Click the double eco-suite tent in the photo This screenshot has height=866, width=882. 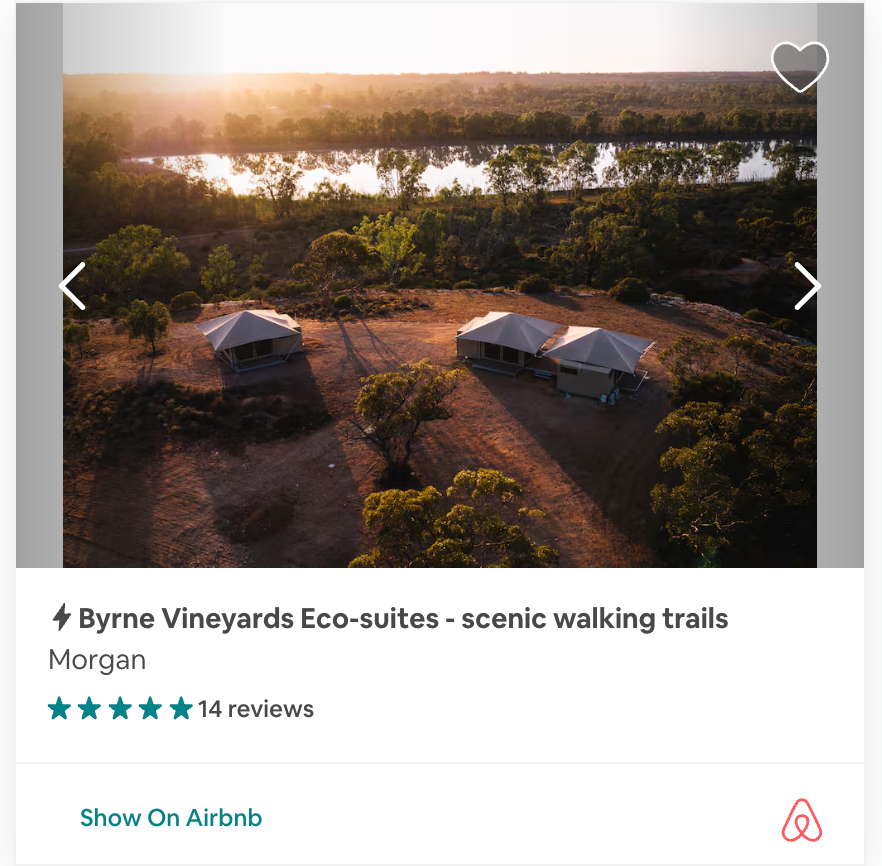coord(554,353)
